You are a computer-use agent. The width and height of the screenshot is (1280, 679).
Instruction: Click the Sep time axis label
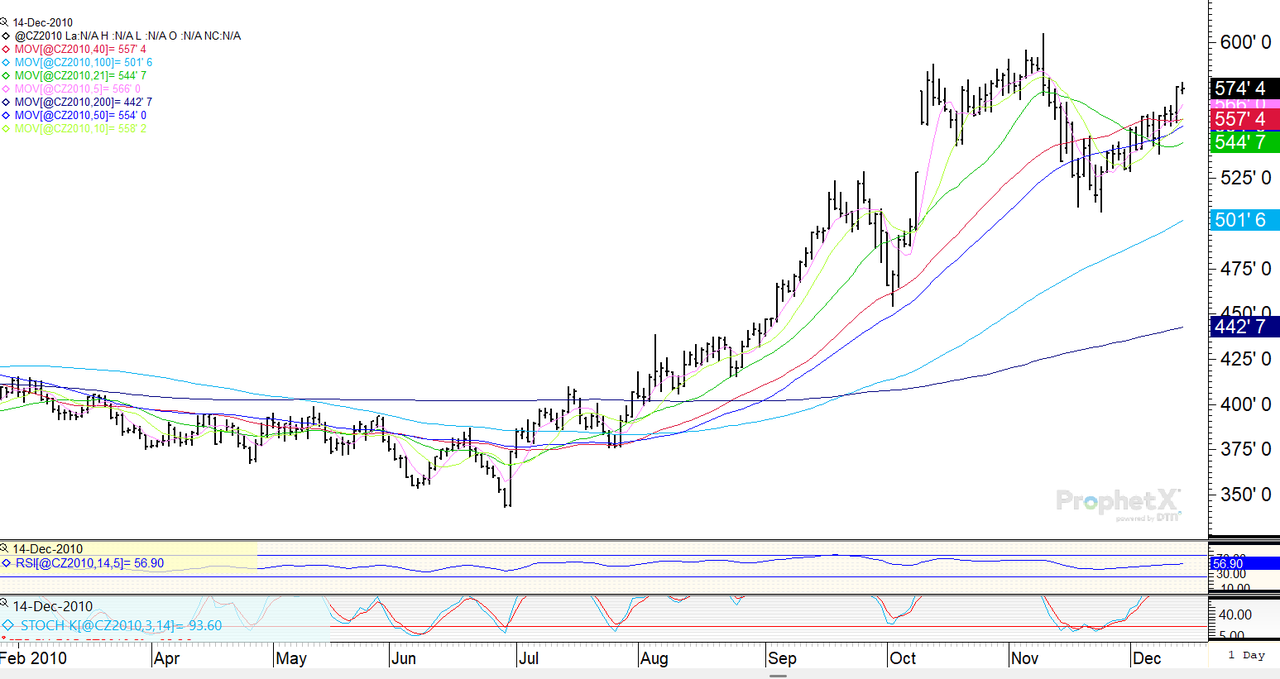pos(783,659)
